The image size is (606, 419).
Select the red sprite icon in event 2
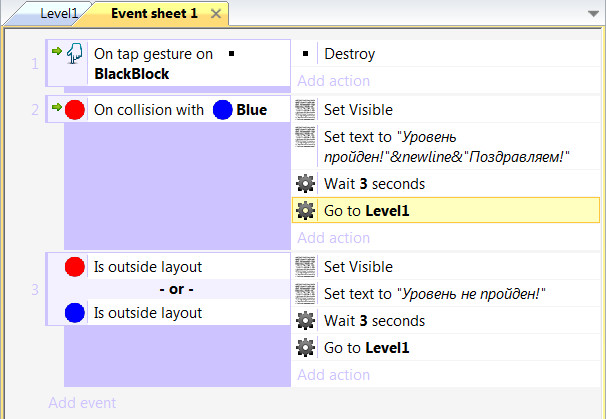[75, 110]
